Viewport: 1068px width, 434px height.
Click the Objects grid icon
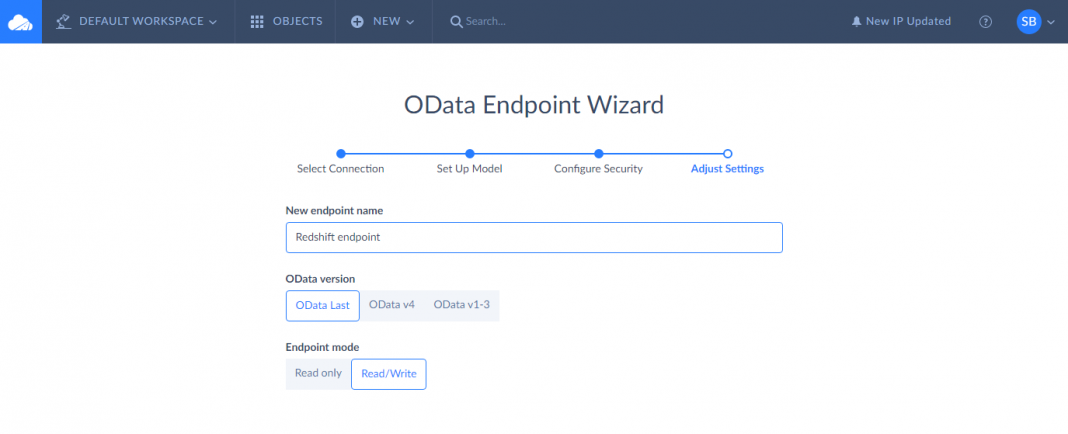click(257, 21)
